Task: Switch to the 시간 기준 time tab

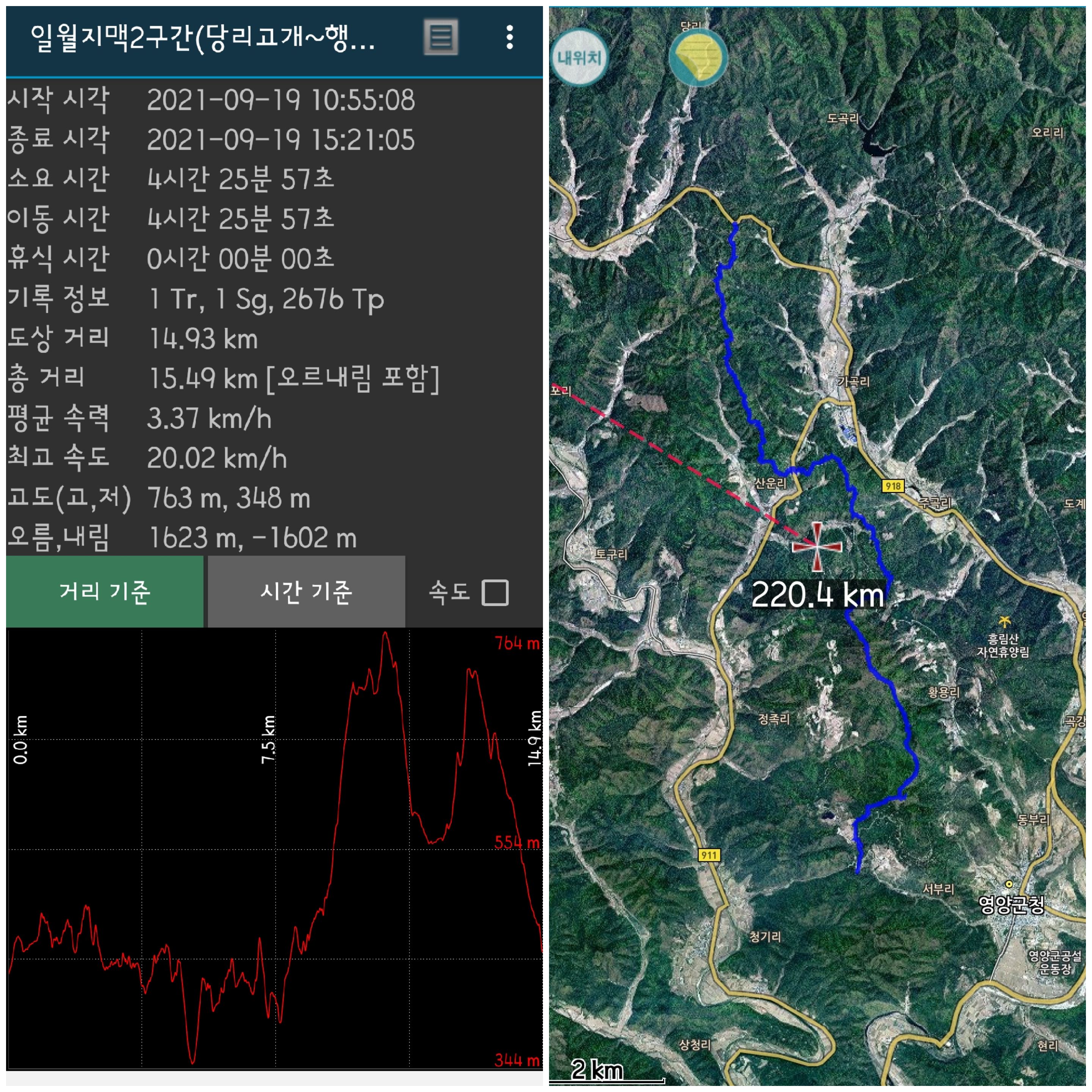Action: click(306, 592)
